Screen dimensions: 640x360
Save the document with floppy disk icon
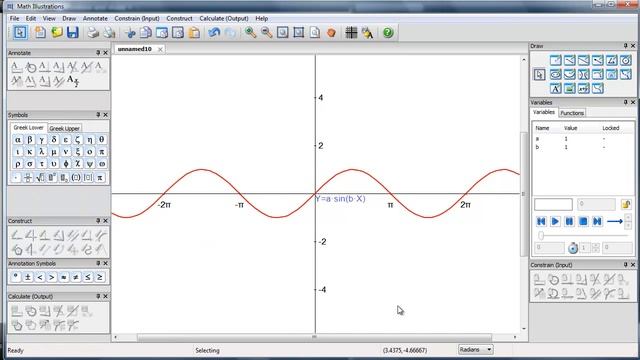click(73, 32)
